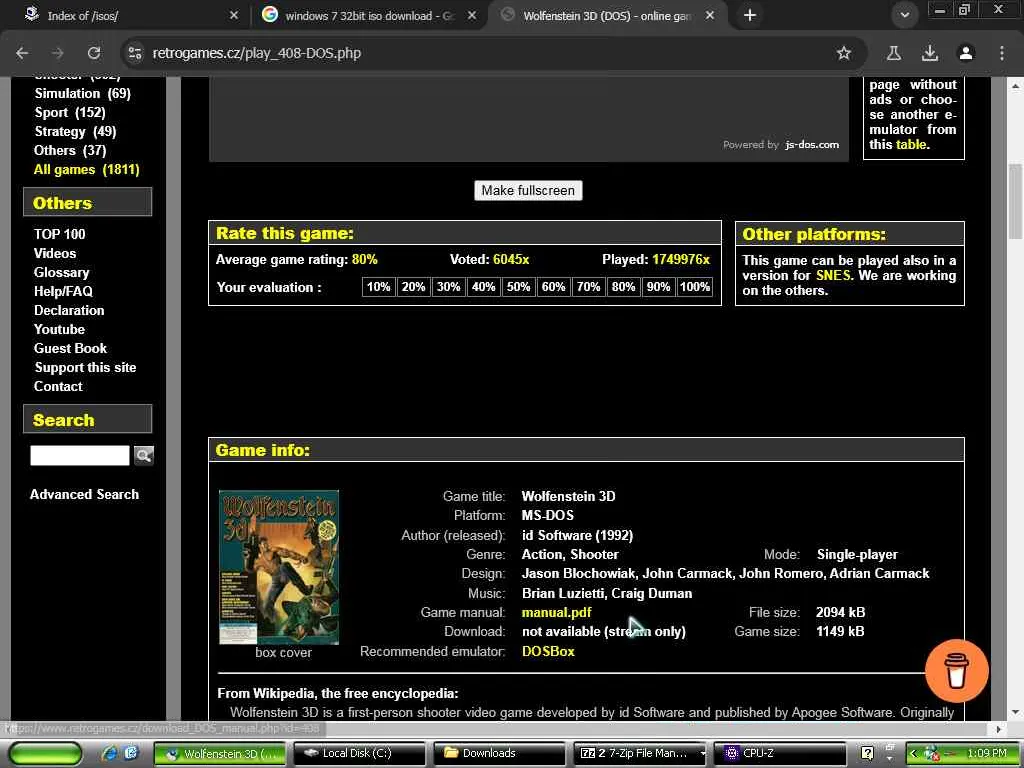Rate the game 80%
Viewport: 1024px width, 768px height.
(623, 287)
